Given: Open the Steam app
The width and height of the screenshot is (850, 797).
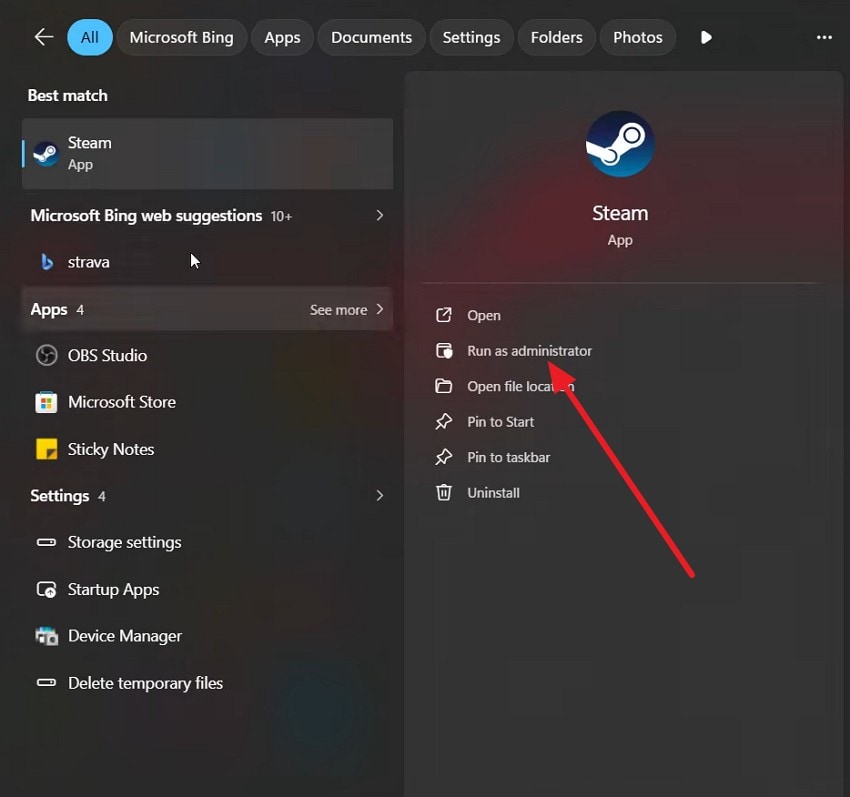Looking at the screenshot, I should pyautogui.click(x=484, y=316).
